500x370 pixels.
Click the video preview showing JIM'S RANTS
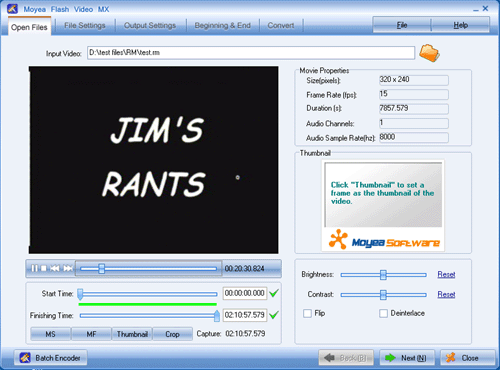(x=154, y=160)
